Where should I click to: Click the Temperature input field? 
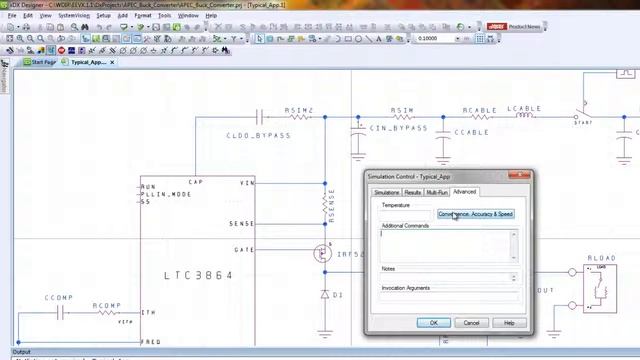coord(405,215)
